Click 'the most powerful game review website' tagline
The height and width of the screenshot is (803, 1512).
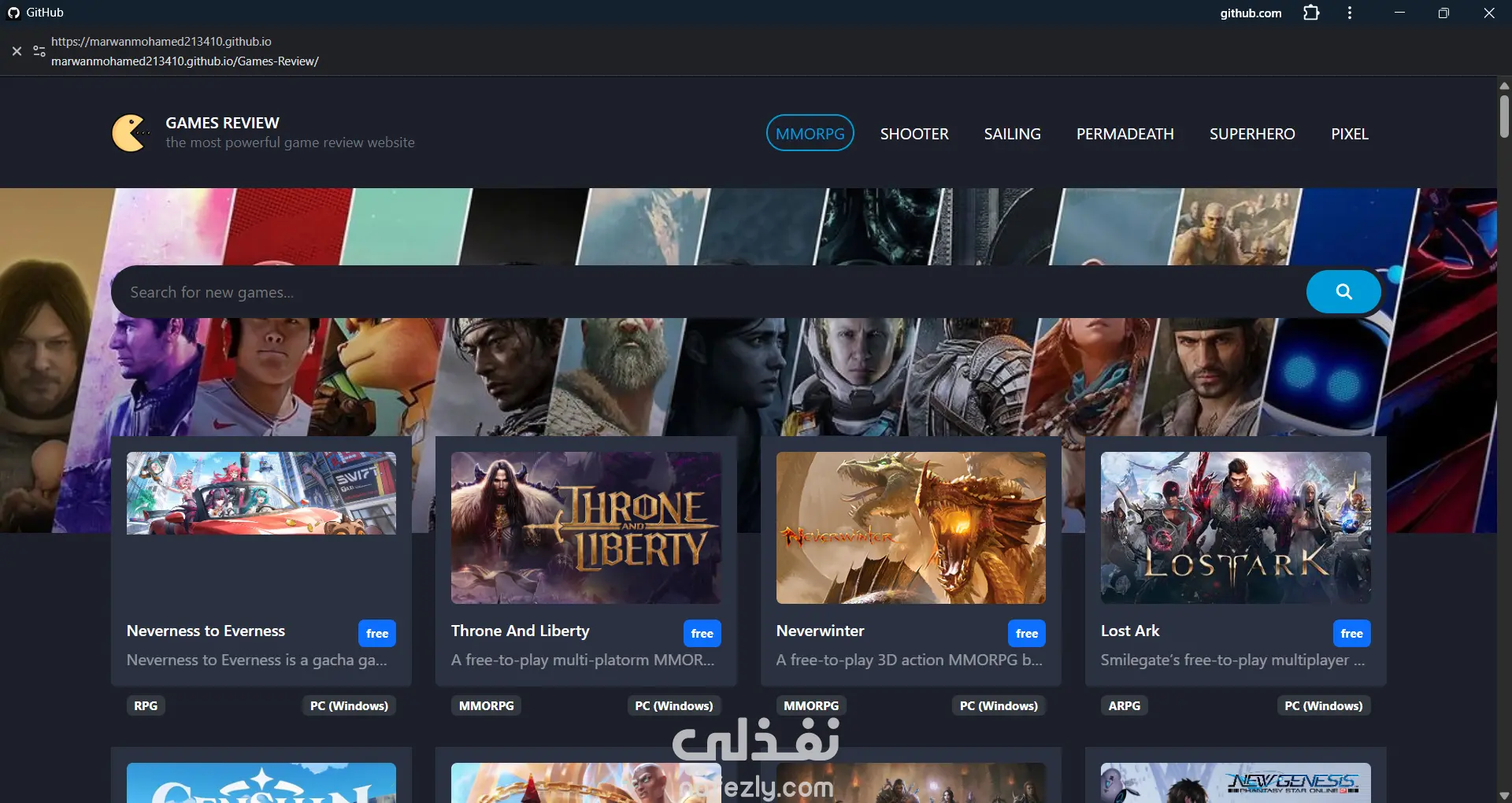click(290, 142)
